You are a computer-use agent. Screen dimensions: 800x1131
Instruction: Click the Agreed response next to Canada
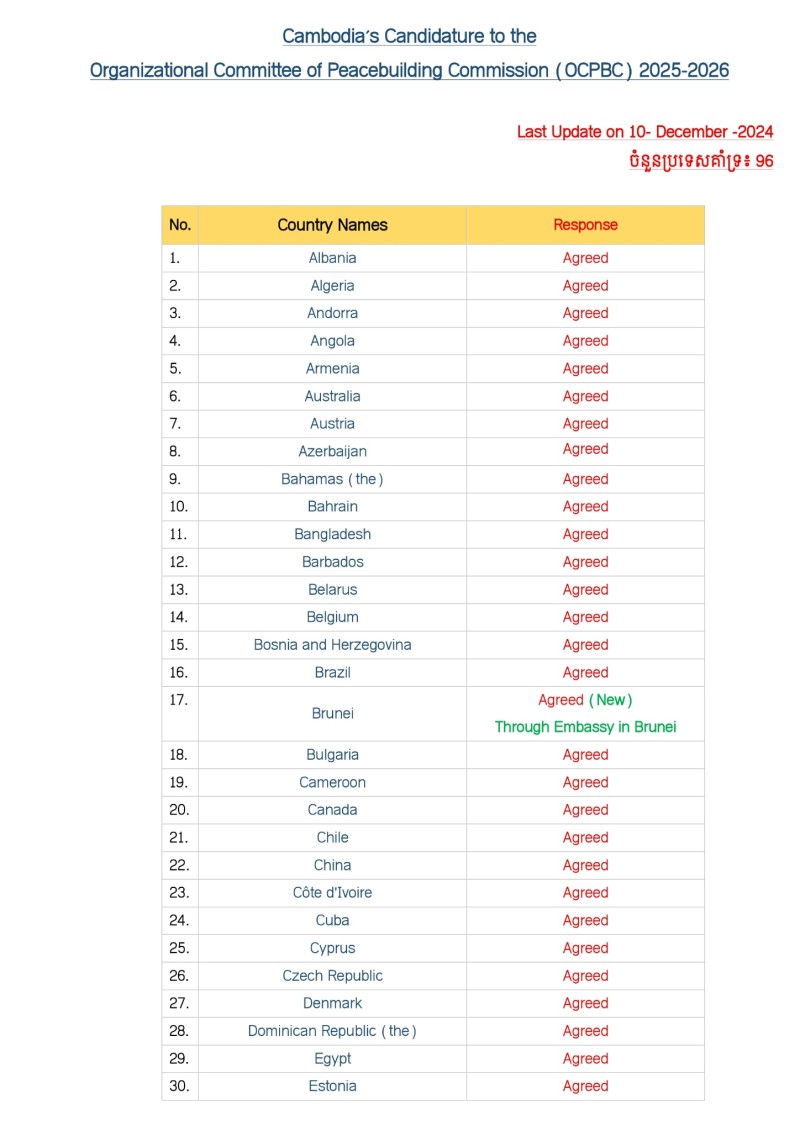(x=585, y=811)
